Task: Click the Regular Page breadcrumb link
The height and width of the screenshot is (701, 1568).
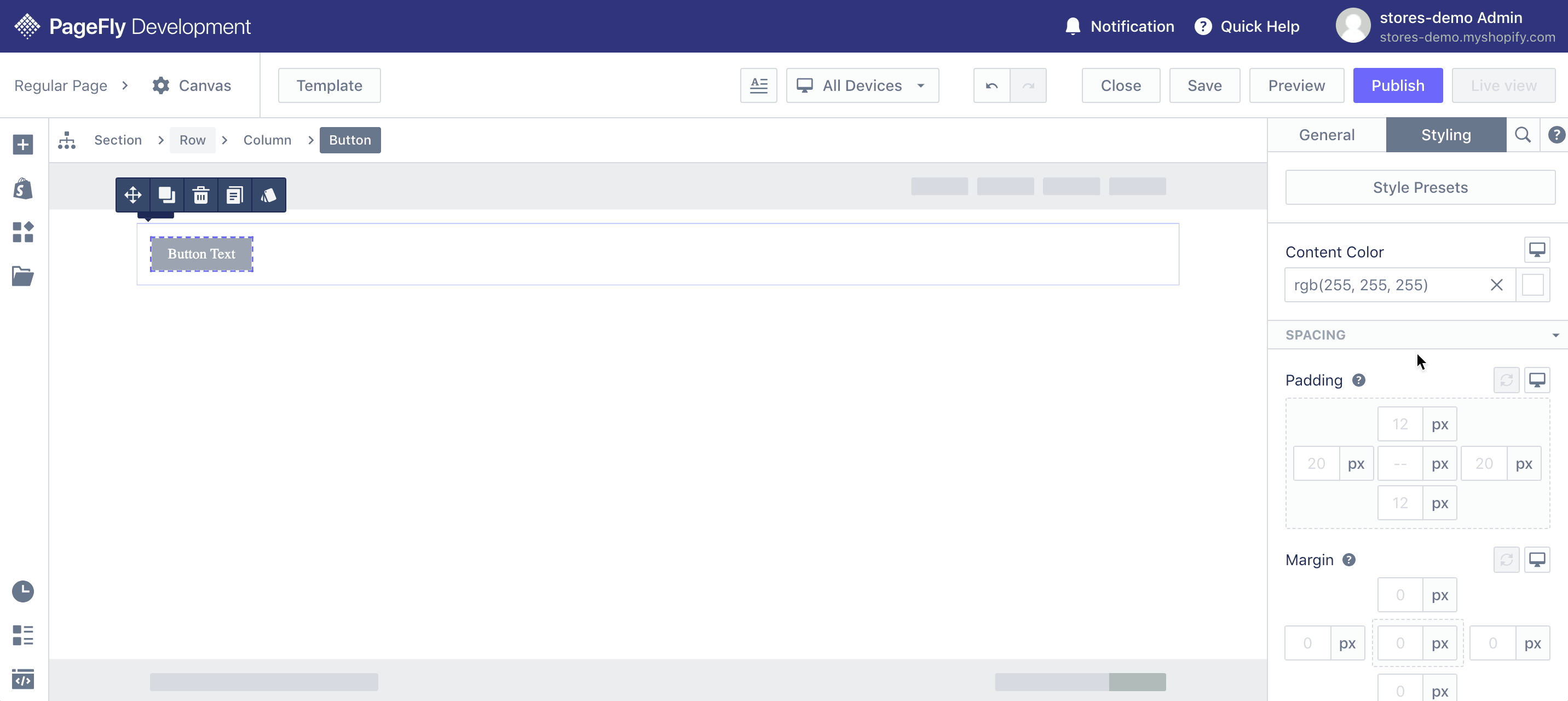Action: pos(61,85)
